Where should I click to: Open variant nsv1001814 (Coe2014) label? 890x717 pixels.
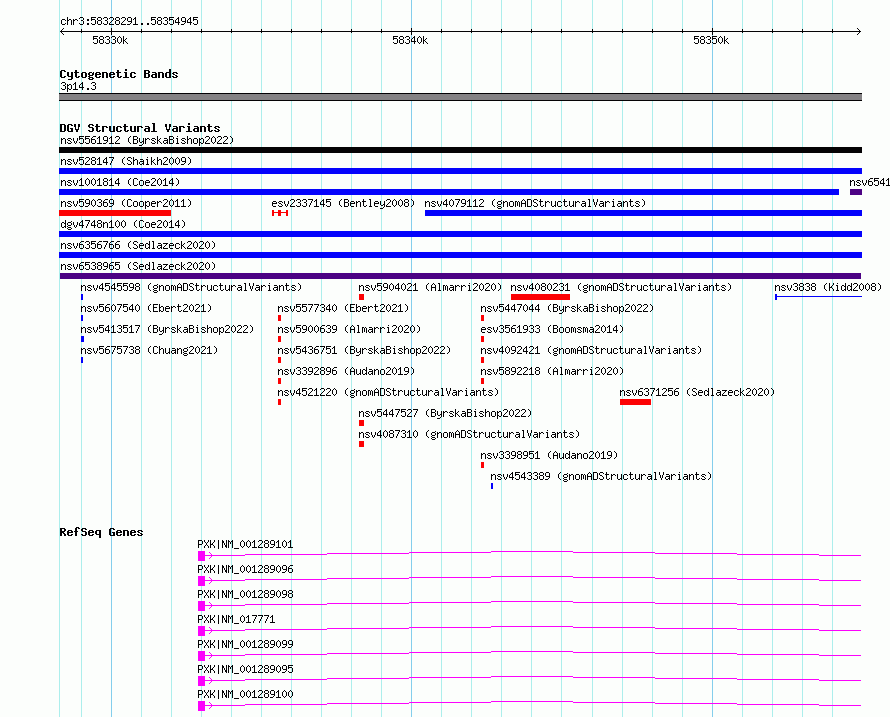pyautogui.click(x=120, y=182)
